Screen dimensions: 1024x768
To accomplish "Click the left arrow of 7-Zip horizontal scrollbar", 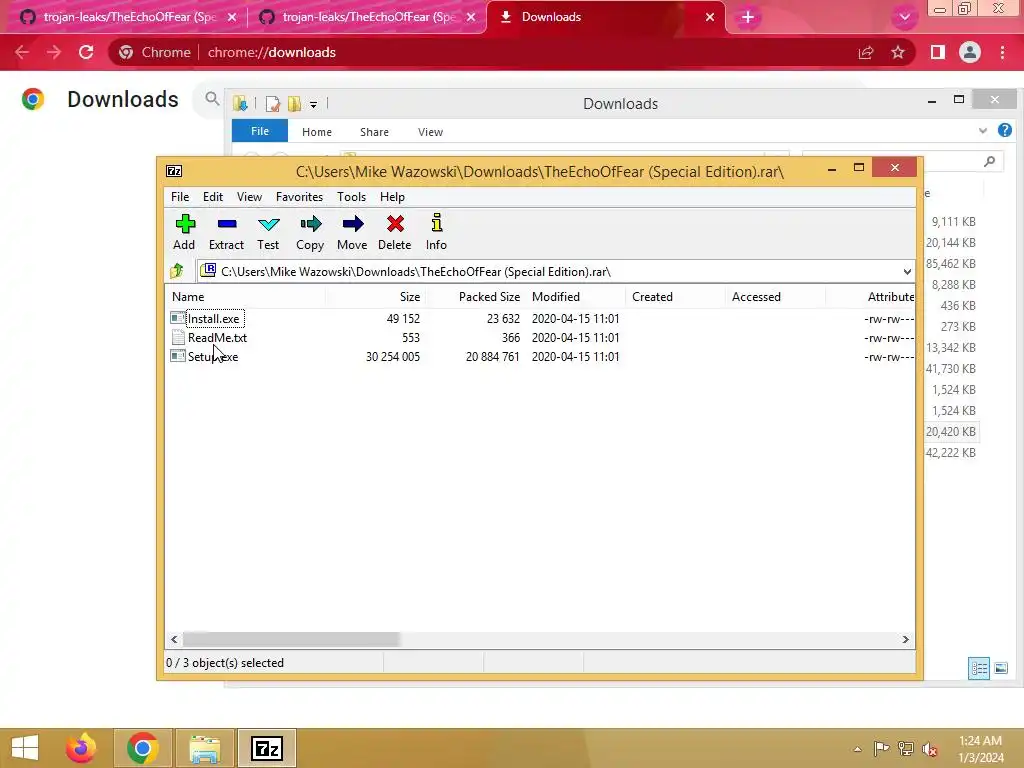I will click(x=174, y=639).
